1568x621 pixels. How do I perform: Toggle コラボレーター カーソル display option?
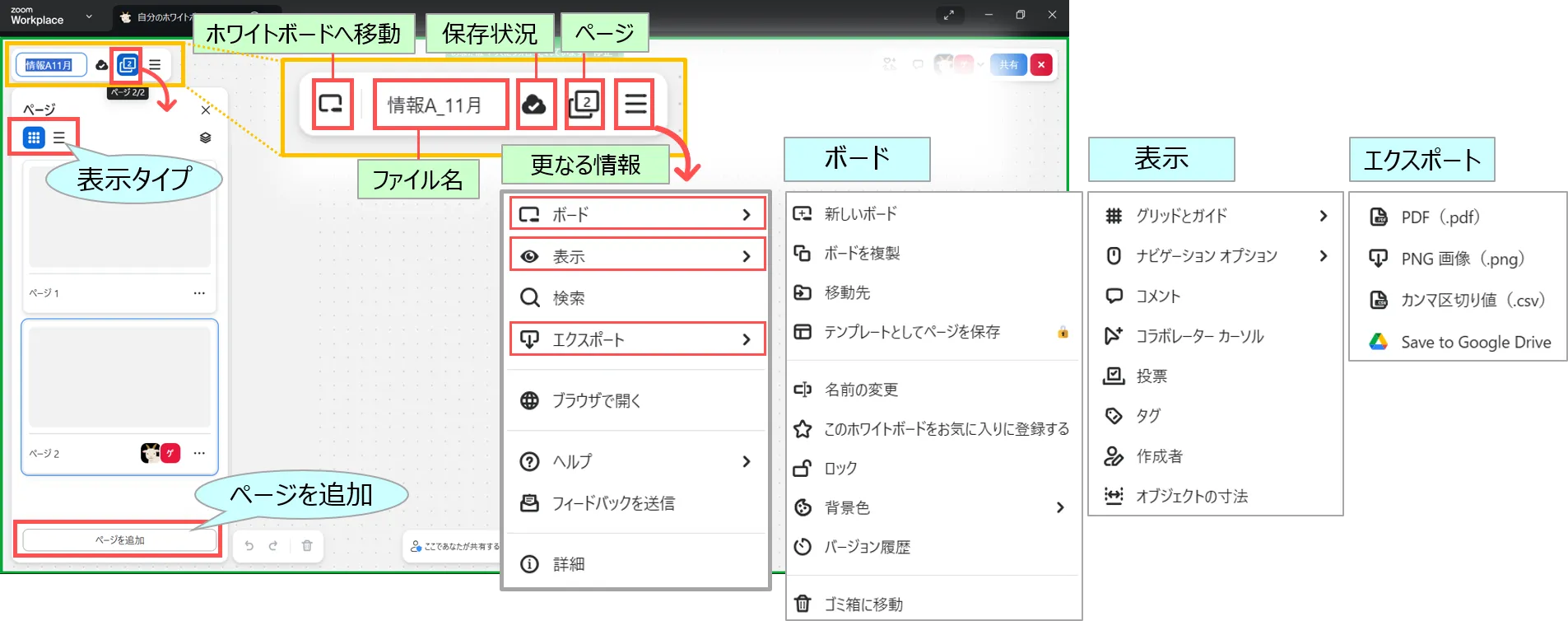point(1199,336)
